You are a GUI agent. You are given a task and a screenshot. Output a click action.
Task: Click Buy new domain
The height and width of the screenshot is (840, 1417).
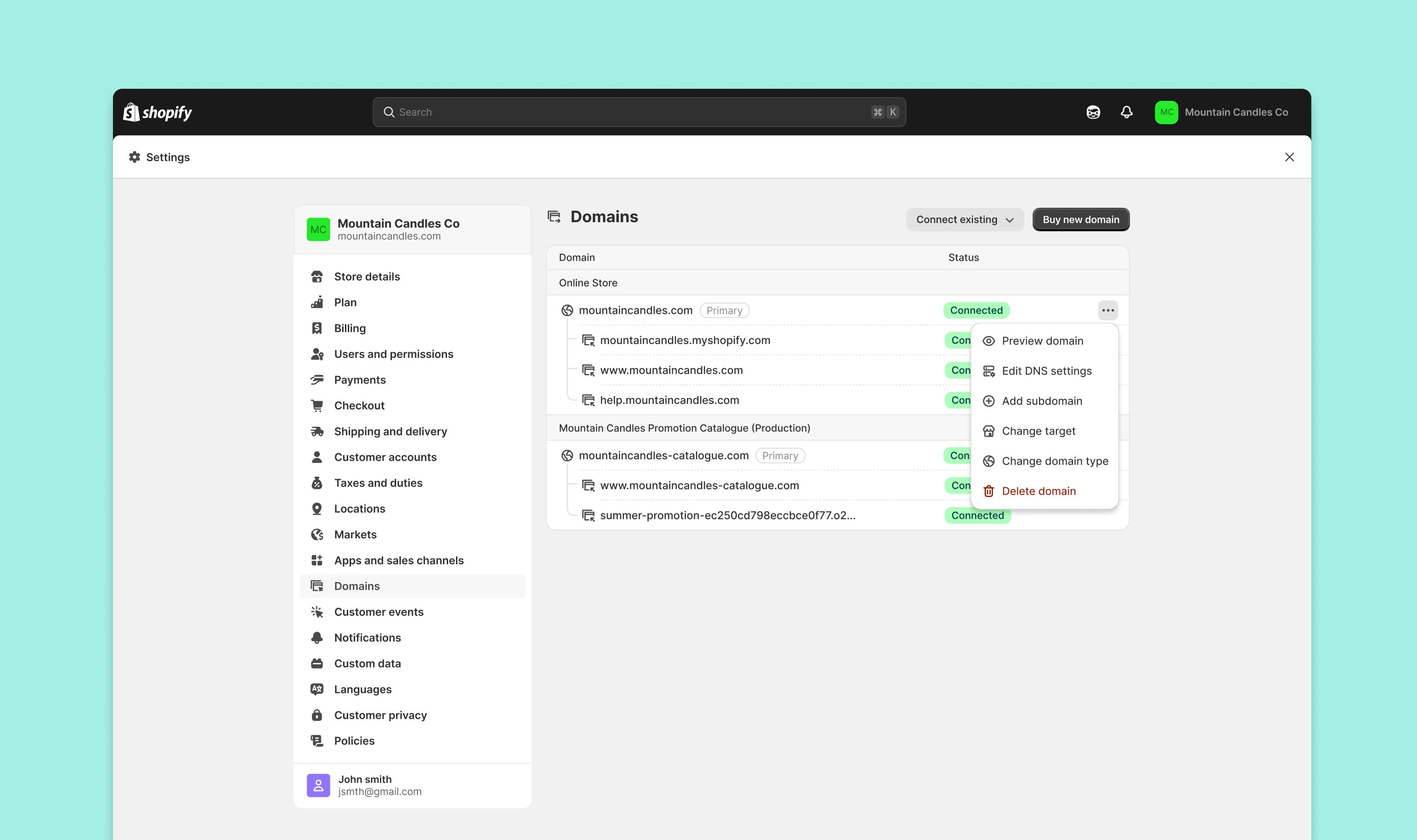click(1080, 219)
